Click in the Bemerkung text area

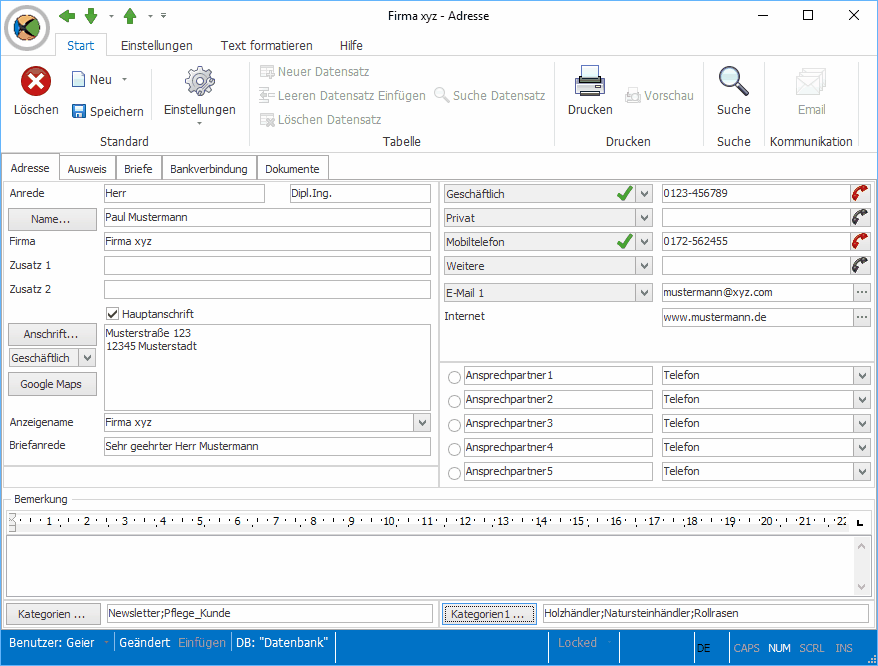(430, 566)
